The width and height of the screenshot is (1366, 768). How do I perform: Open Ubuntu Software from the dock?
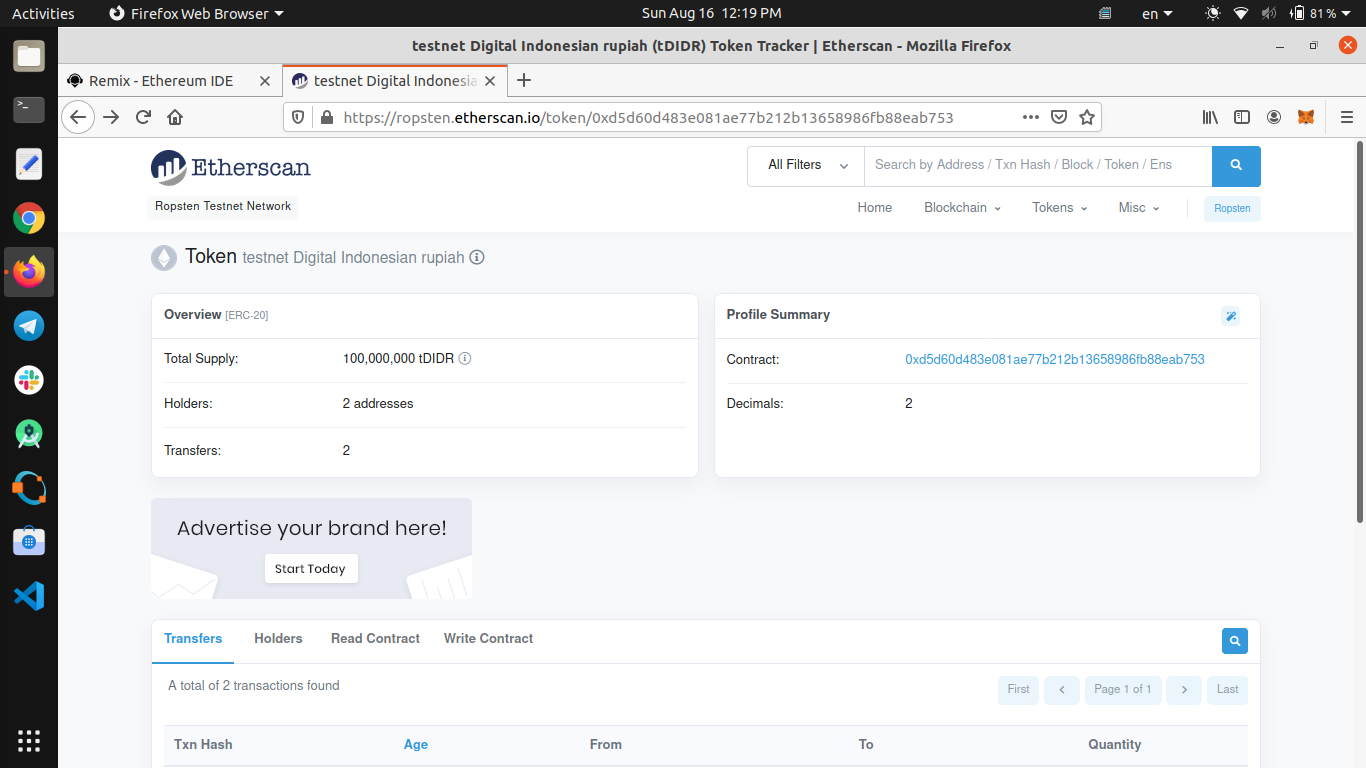click(29, 542)
